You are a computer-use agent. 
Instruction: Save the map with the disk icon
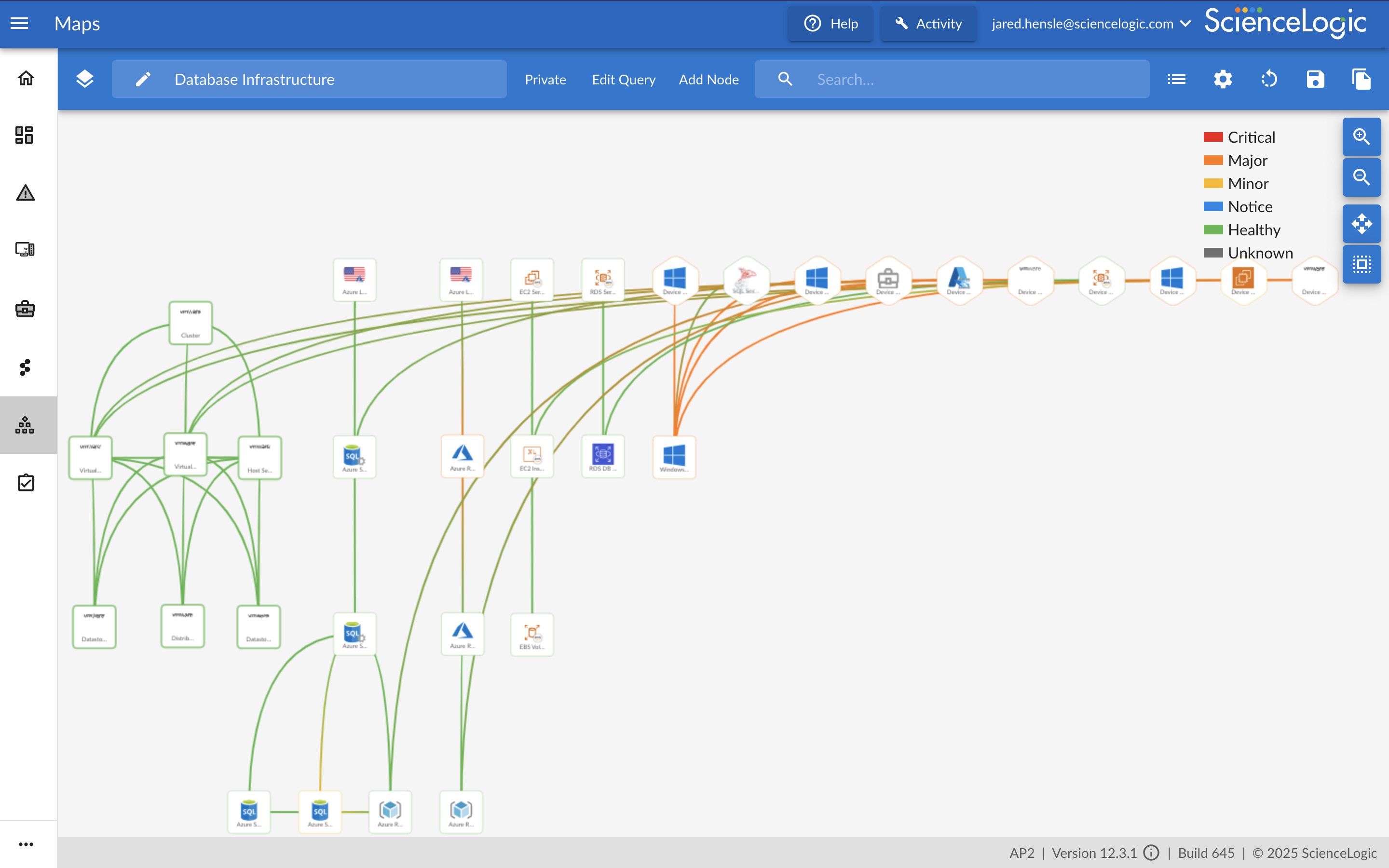[1316, 79]
